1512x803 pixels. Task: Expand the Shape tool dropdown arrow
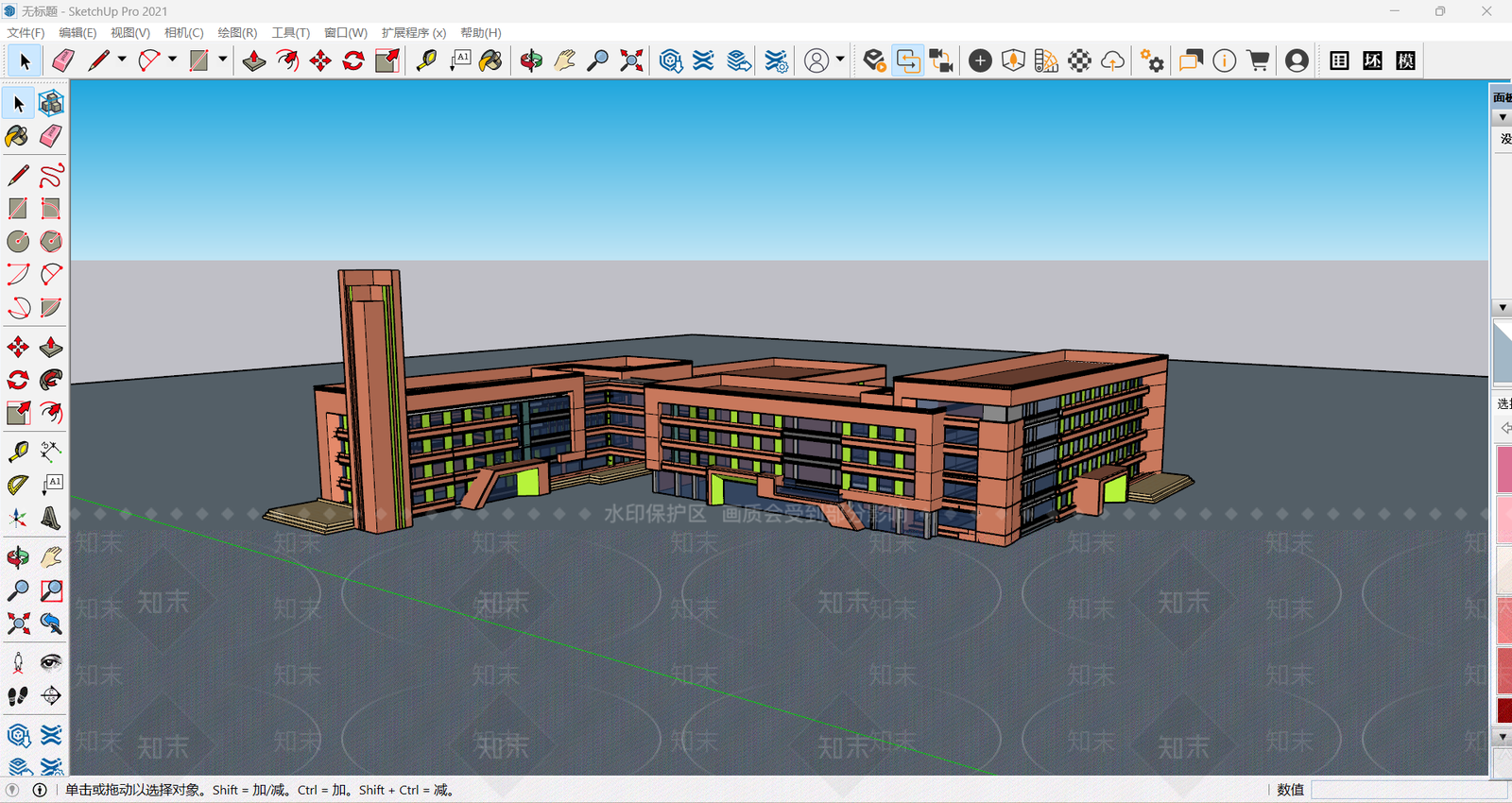223,60
